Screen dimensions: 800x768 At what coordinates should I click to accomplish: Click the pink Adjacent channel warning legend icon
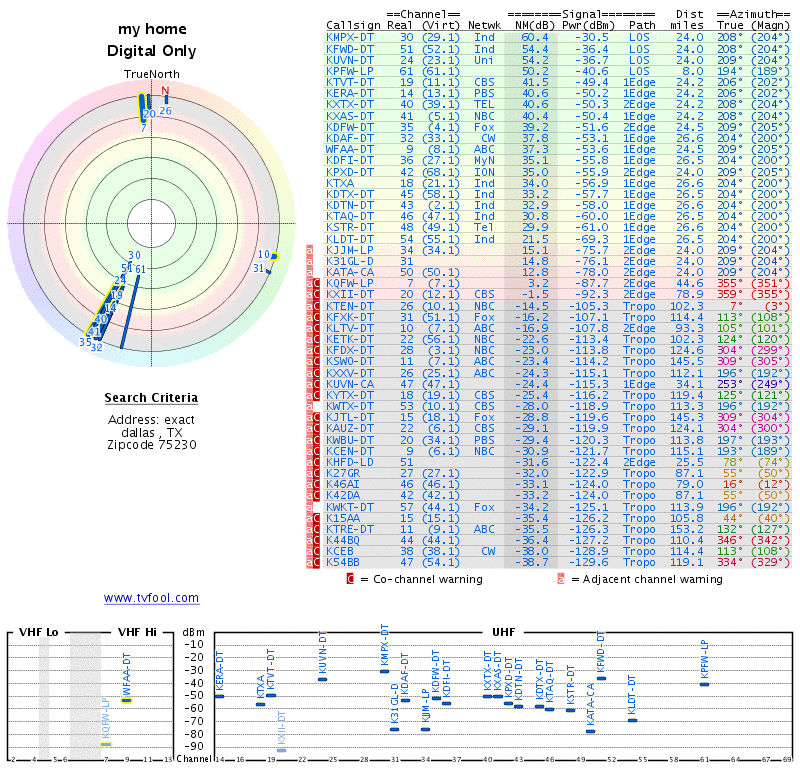(561, 579)
